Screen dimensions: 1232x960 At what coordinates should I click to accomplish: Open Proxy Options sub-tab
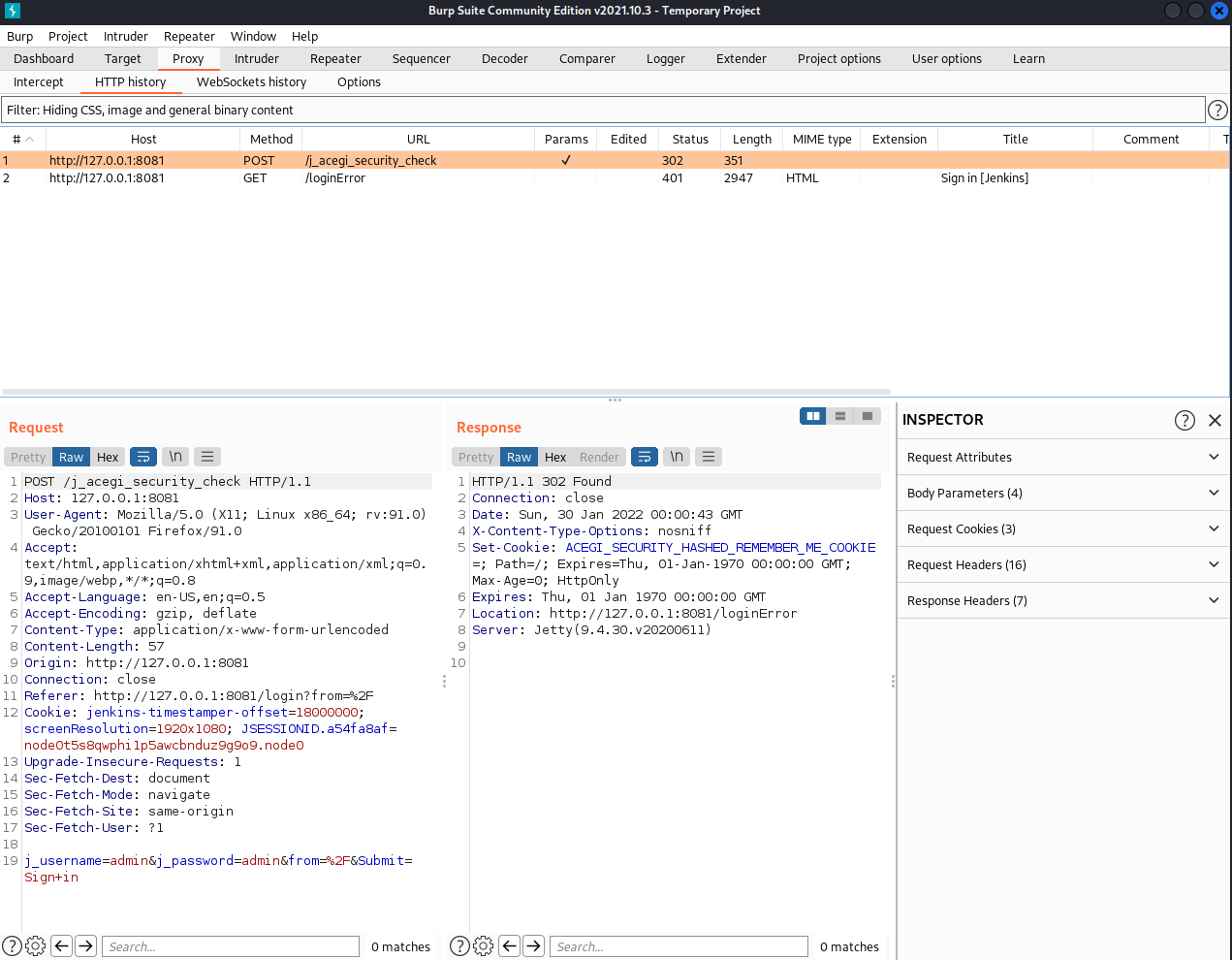pyautogui.click(x=359, y=82)
